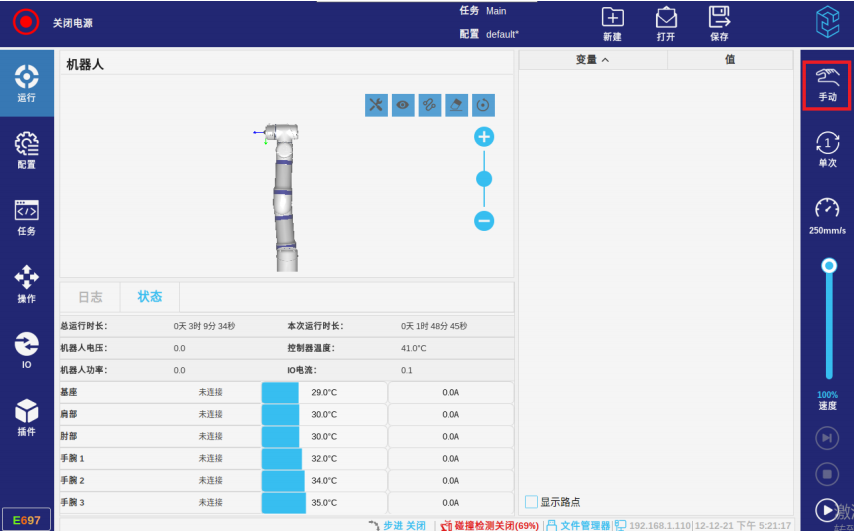The image size is (854, 531).
Task: Click the eraser icon above robot model
Action: coord(456,105)
